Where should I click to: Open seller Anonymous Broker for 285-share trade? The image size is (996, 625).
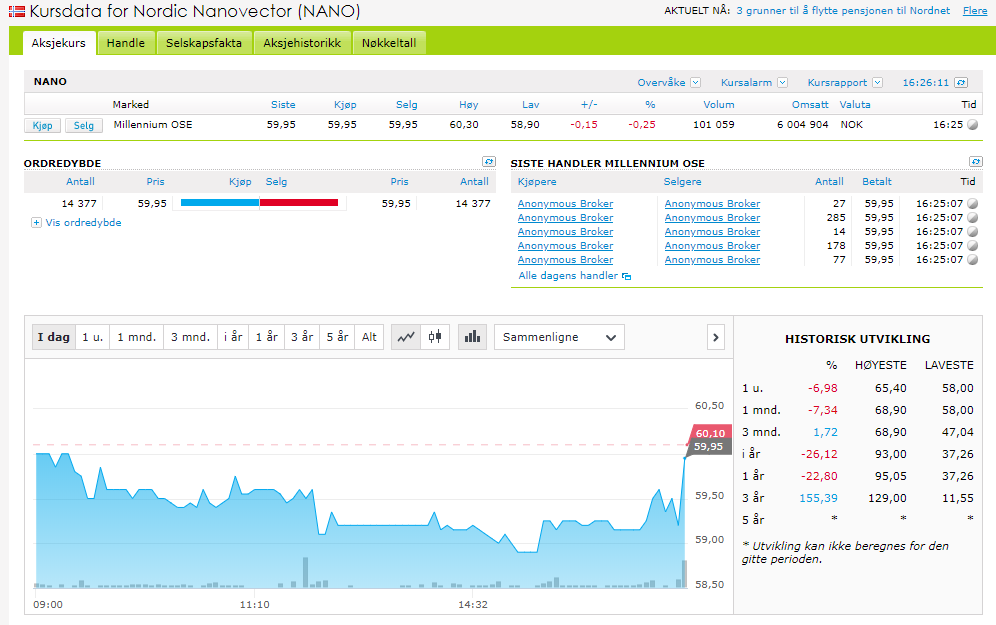click(712, 218)
